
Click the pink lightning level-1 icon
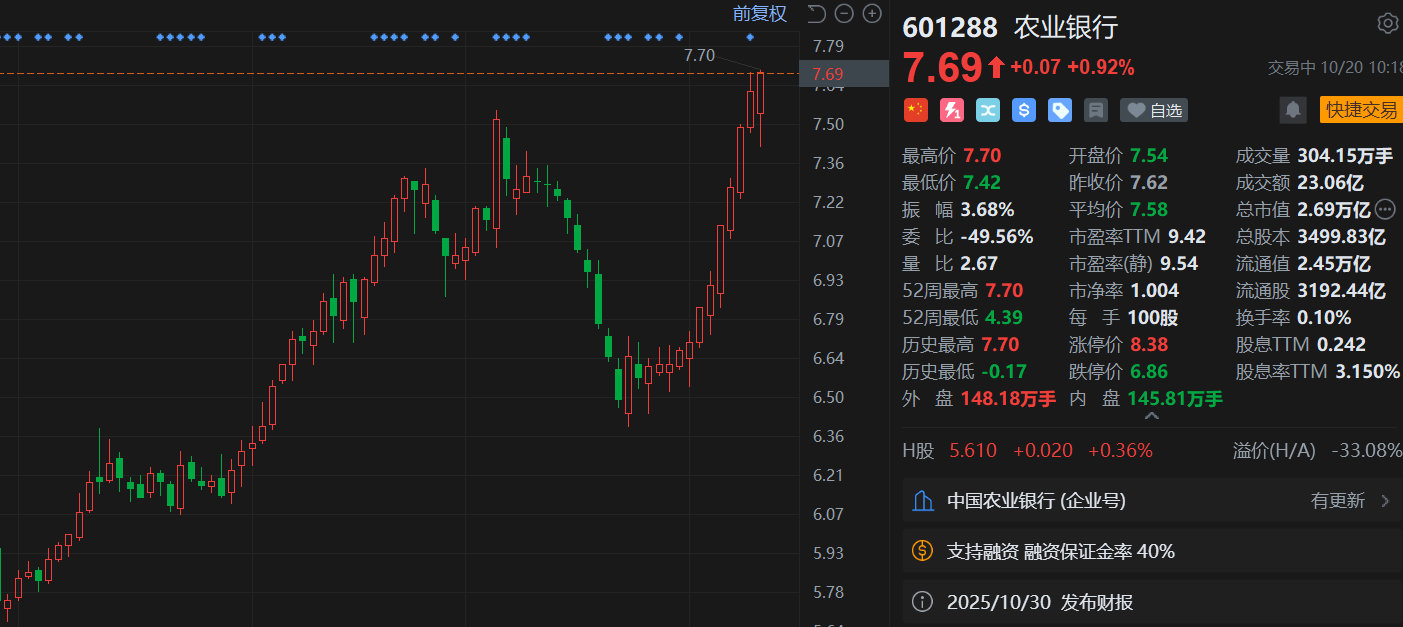pos(951,110)
